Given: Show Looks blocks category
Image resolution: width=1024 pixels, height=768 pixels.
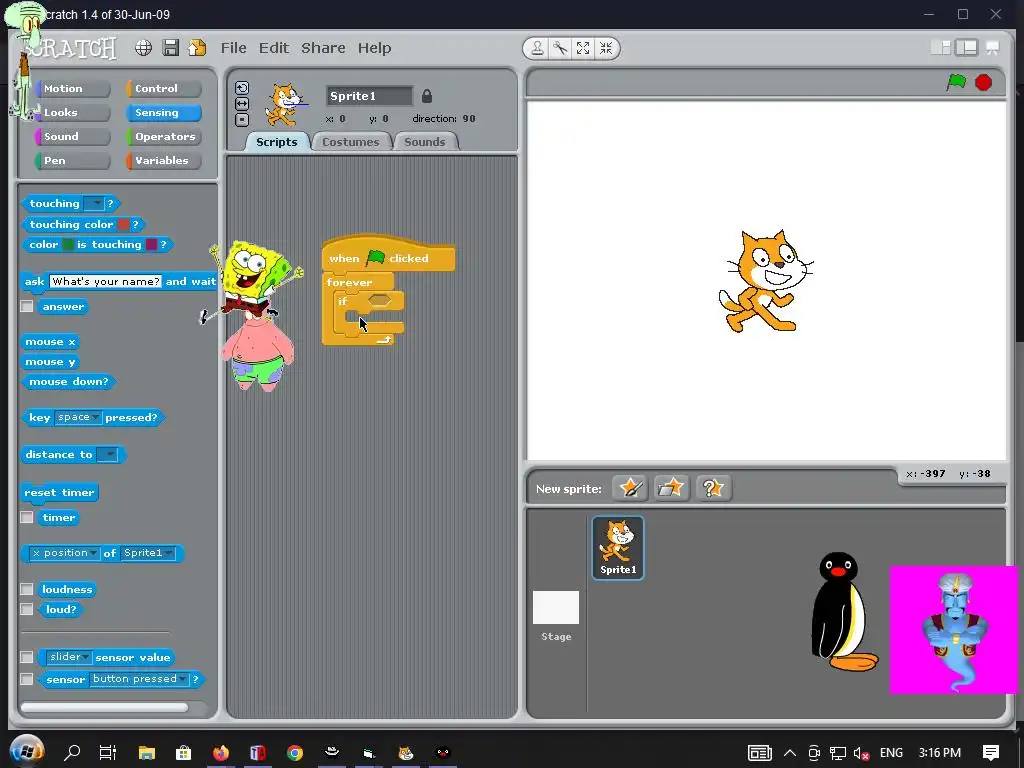Looking at the screenshot, I should click(x=72, y=112).
